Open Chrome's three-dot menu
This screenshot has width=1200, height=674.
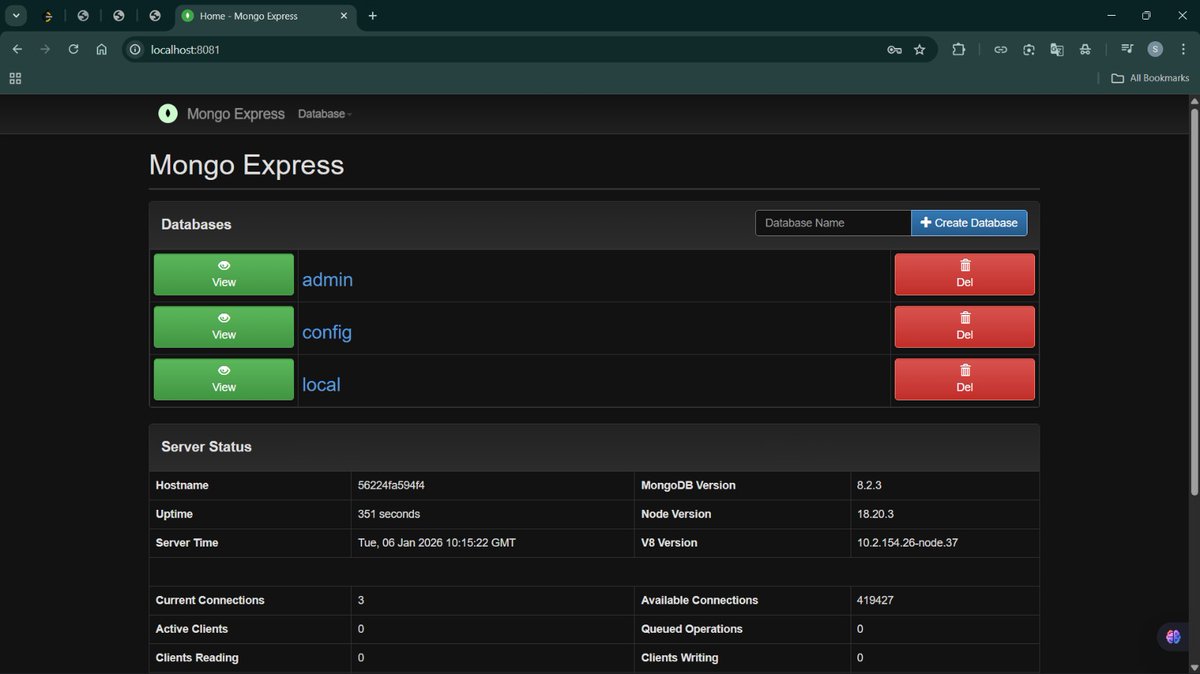point(1182,49)
